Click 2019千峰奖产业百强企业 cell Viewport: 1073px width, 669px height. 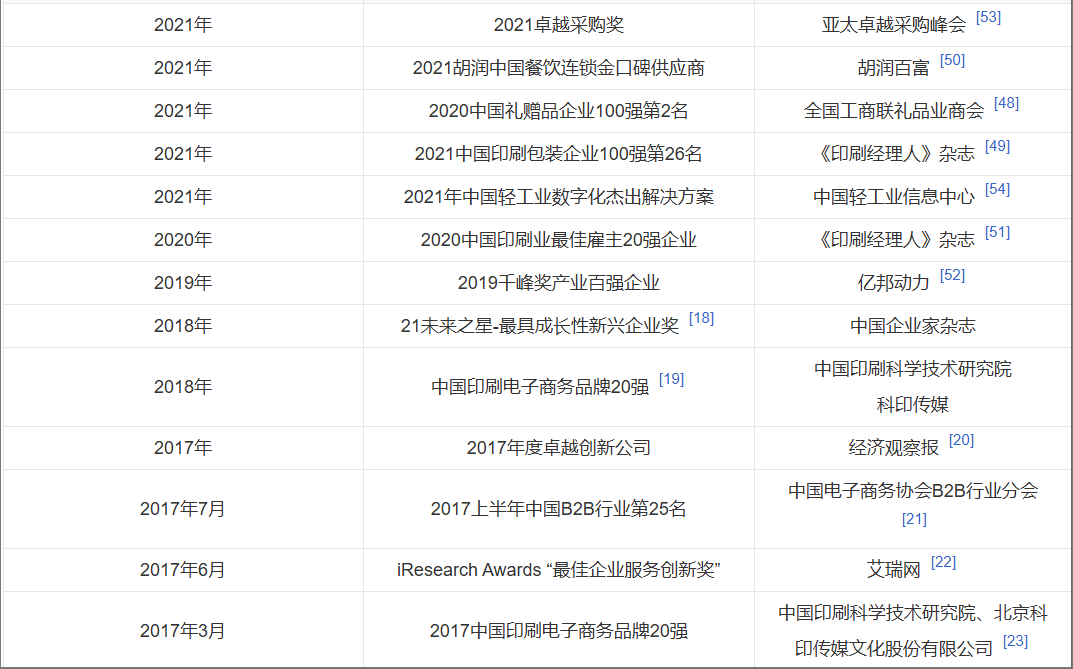point(558,283)
